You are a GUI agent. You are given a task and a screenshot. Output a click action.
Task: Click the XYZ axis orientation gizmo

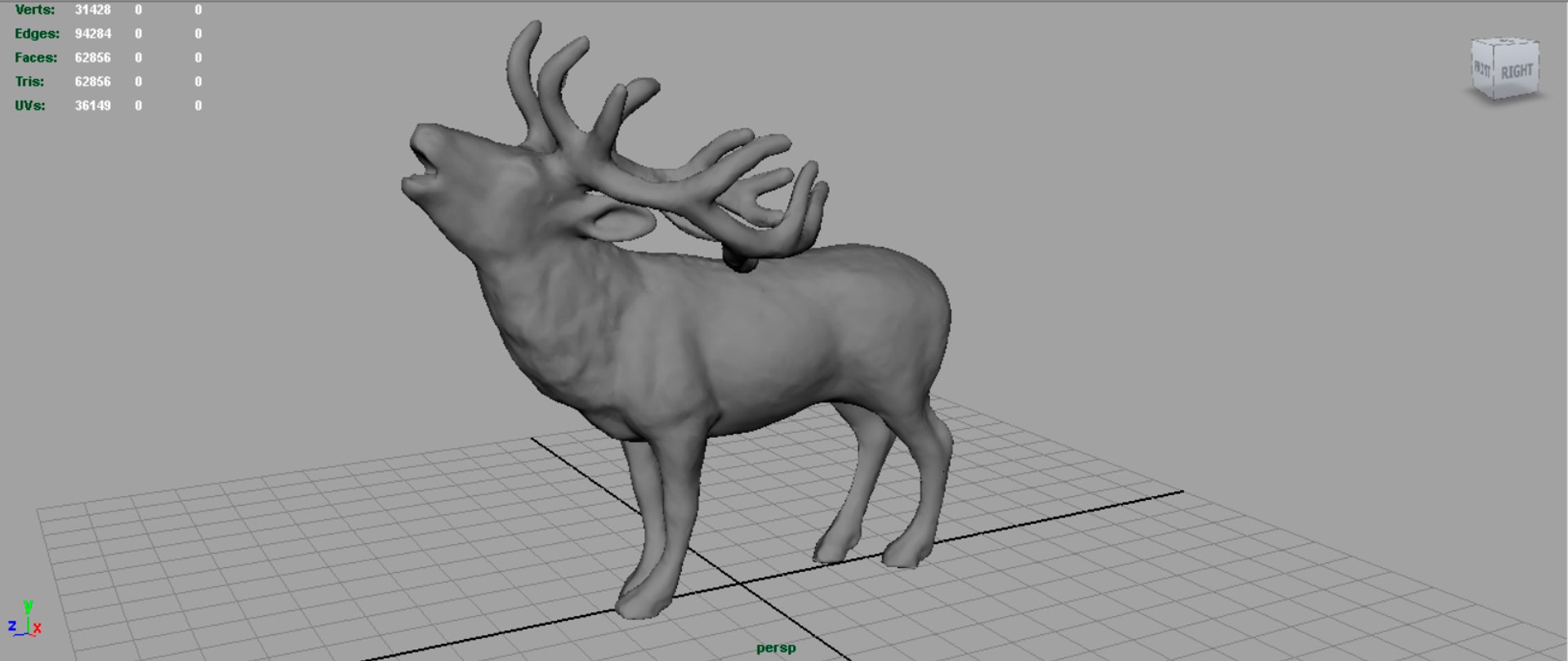click(24, 619)
